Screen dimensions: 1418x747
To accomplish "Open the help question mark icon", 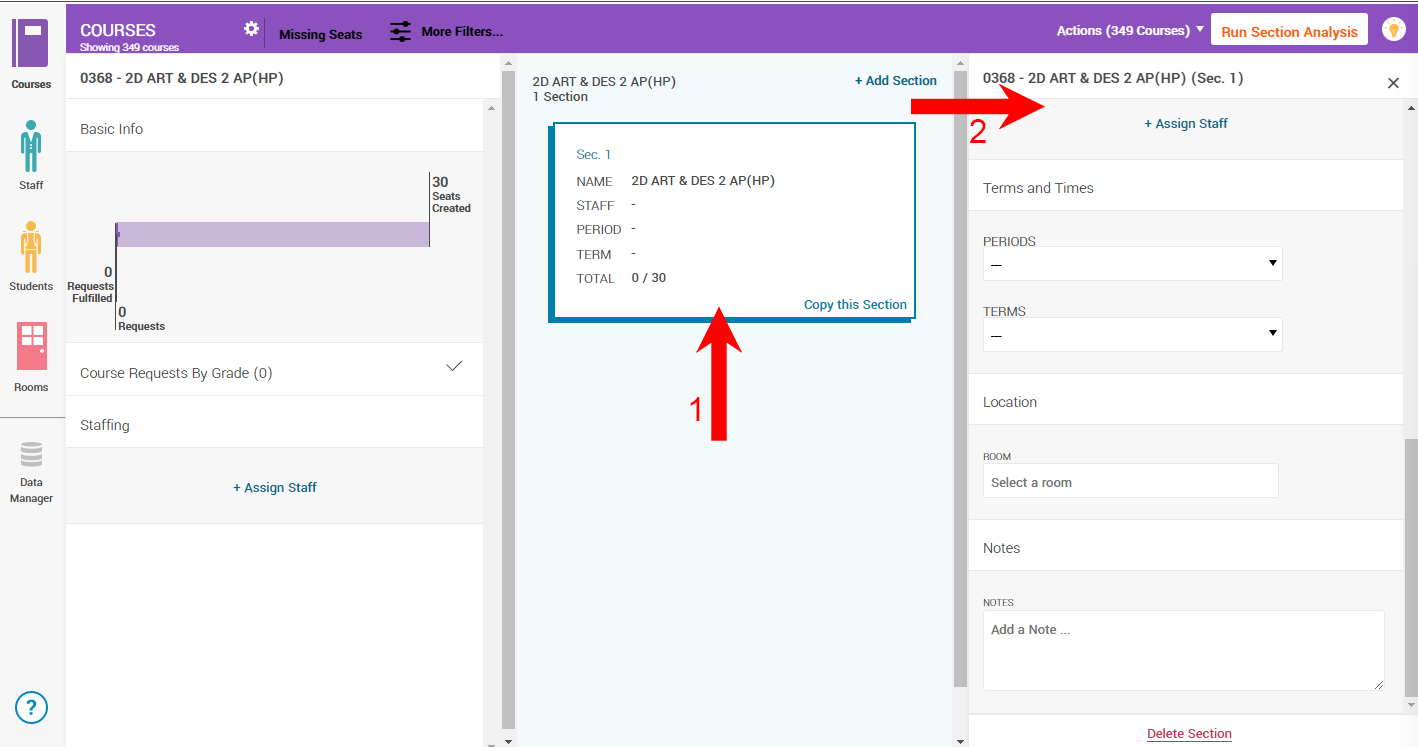I will coord(31,708).
